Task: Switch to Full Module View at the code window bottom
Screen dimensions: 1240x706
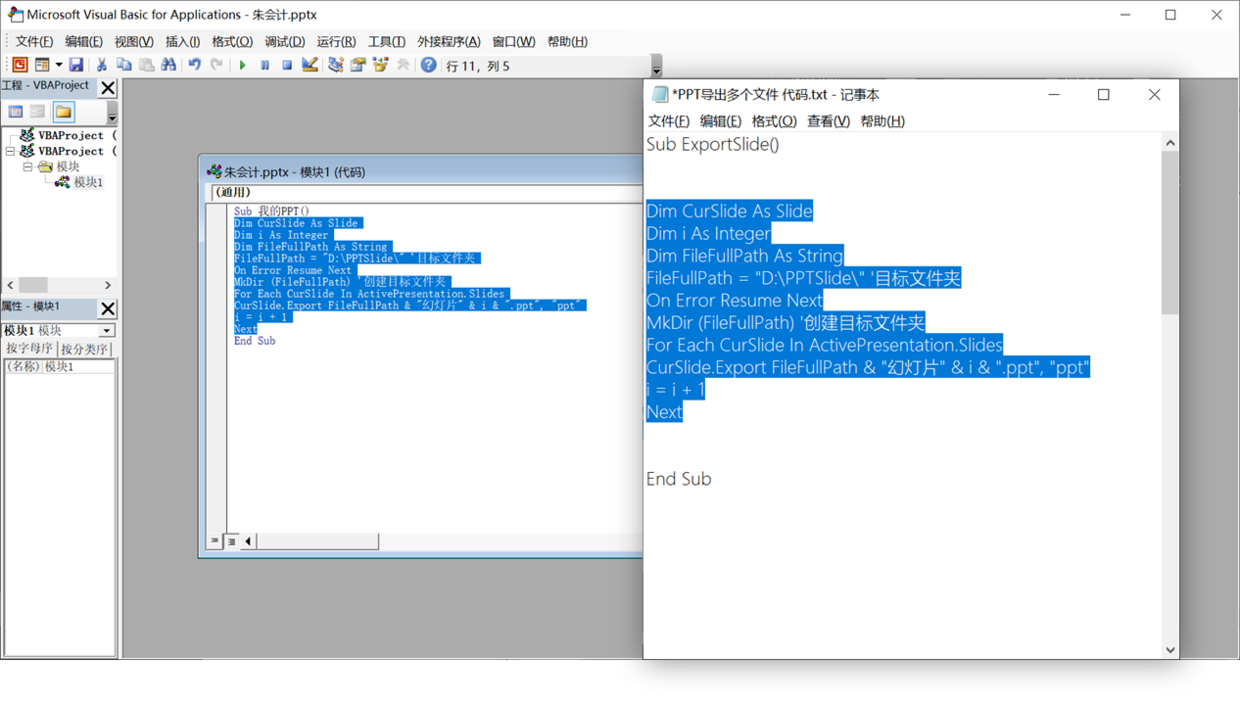Action: [x=231, y=541]
